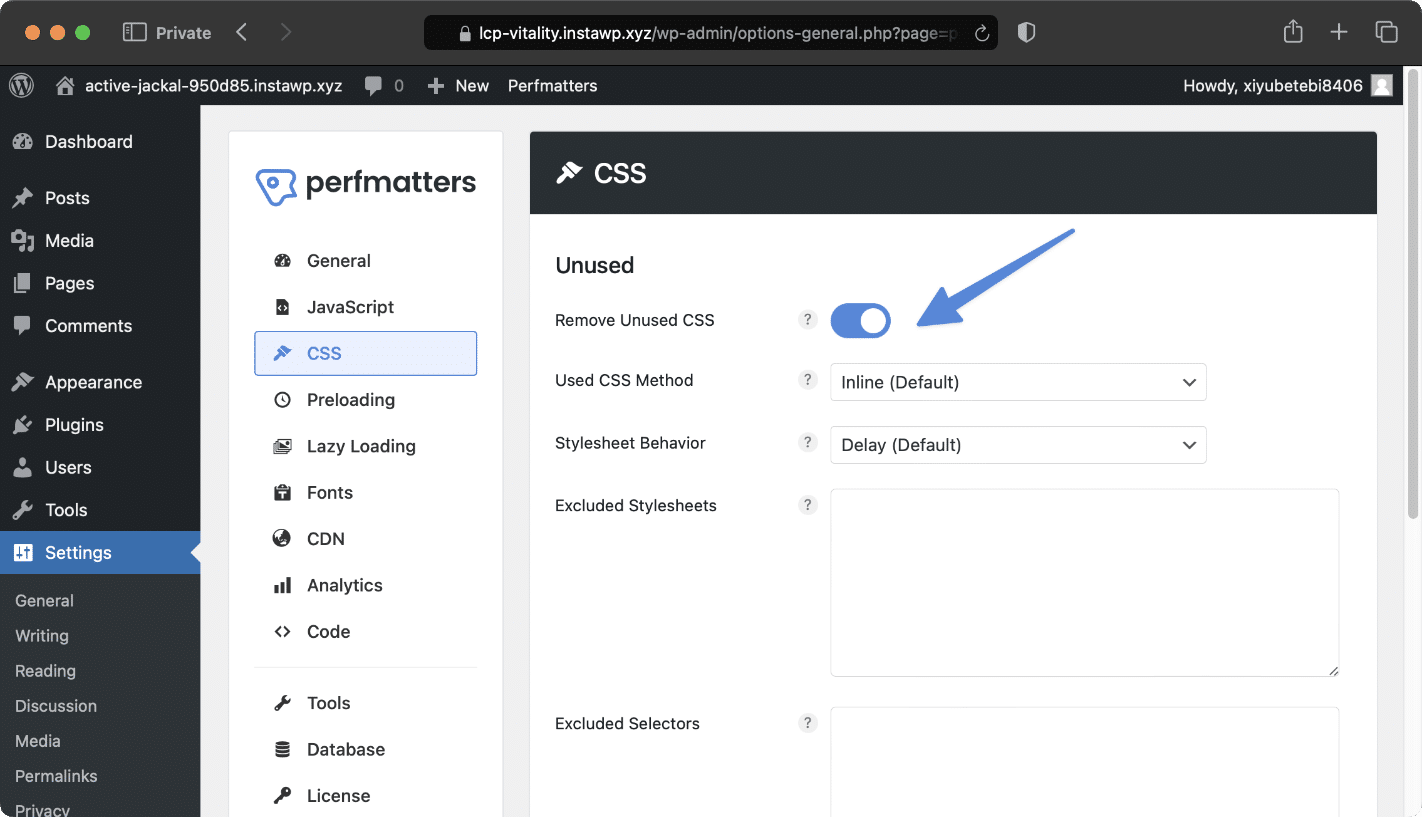Click the Excluded Stylesheets help icon
Image resolution: width=1422 pixels, height=817 pixels.
[x=808, y=505]
